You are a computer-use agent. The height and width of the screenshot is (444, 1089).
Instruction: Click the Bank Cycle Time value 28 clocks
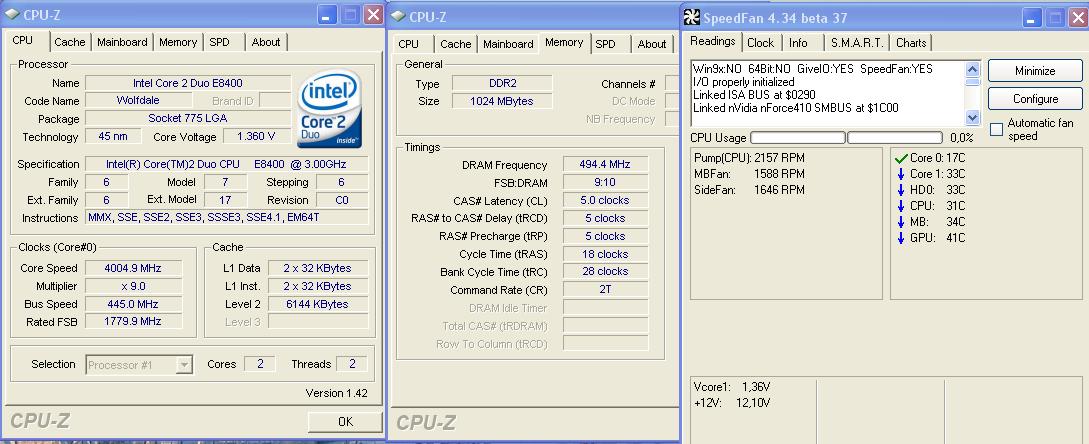click(x=605, y=272)
